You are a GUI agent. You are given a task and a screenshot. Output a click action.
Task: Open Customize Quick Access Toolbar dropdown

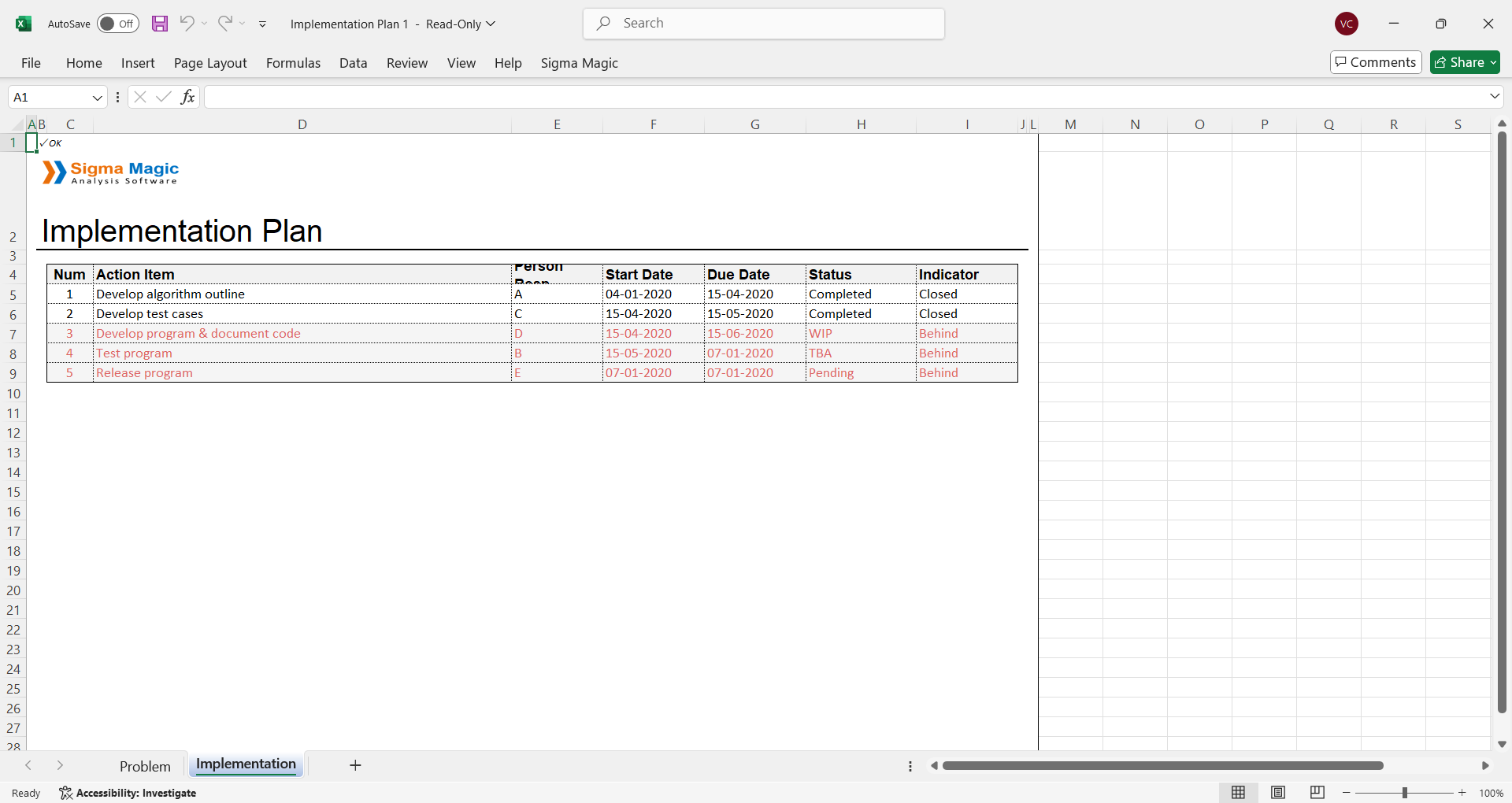(263, 24)
